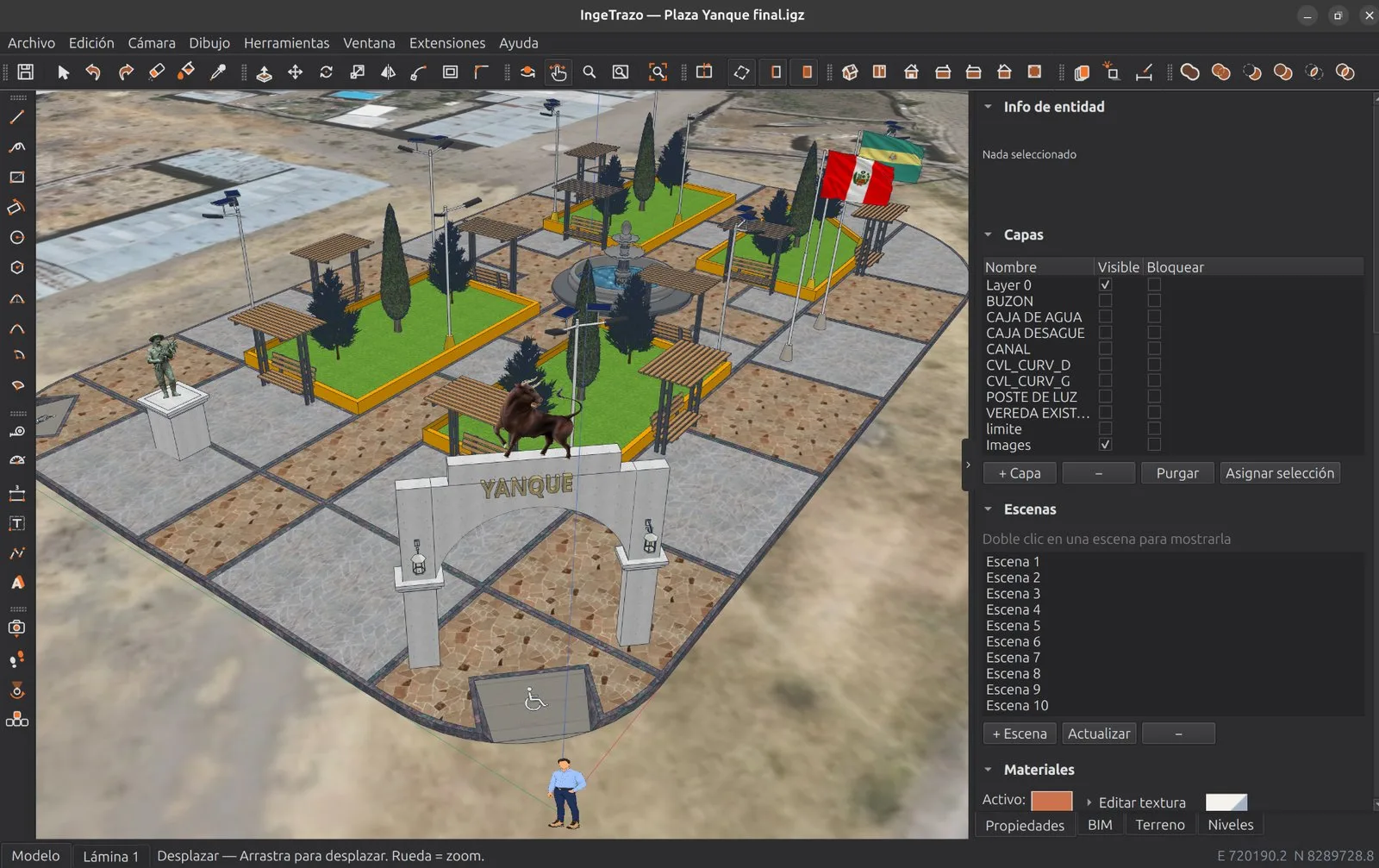This screenshot has height=868, width=1379.
Task: Add a new layer with + Capa
Action: 1020,473
